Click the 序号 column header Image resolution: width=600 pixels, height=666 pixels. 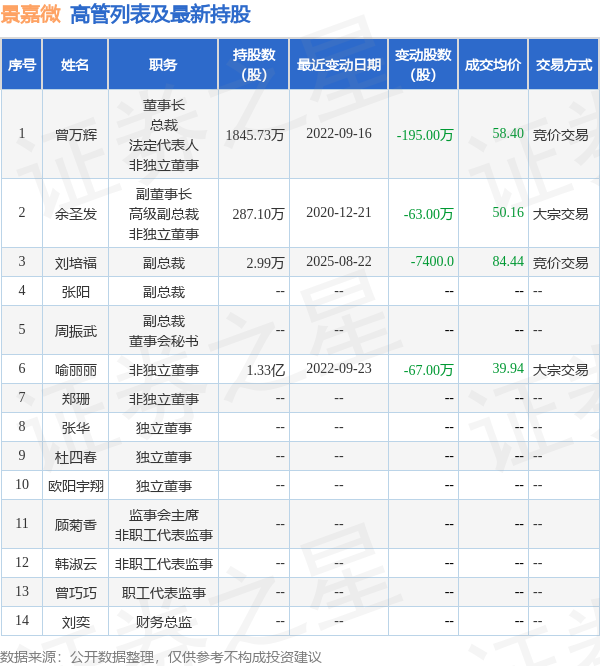click(22, 65)
